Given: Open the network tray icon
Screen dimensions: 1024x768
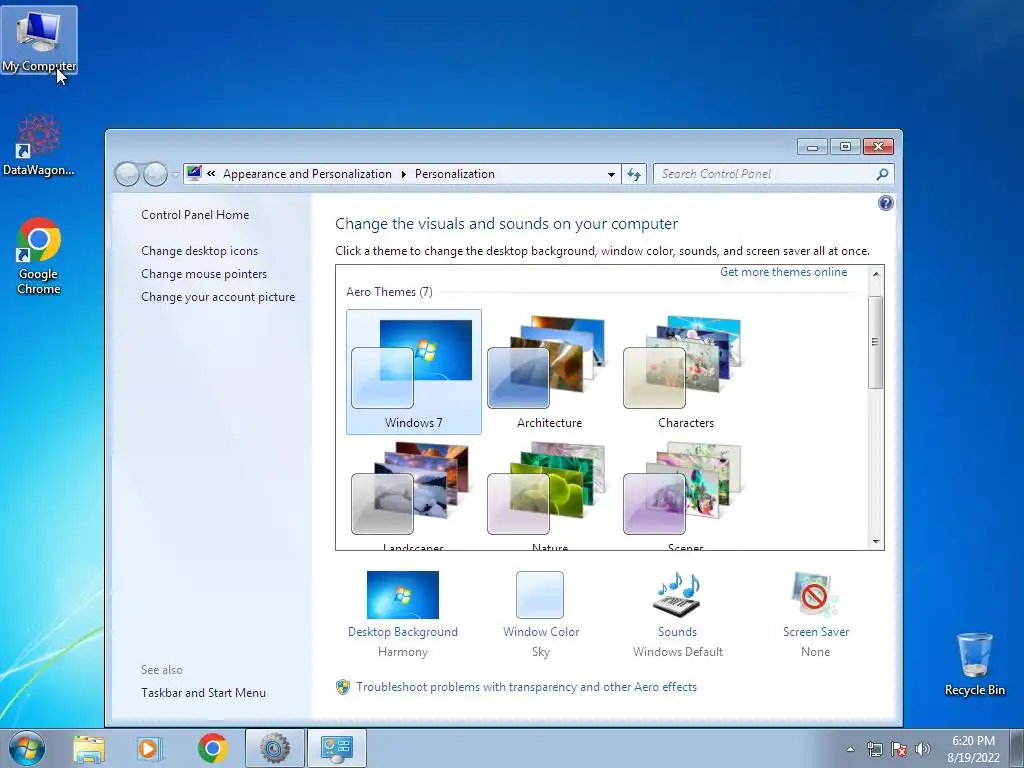Looking at the screenshot, I should pos(874,749).
